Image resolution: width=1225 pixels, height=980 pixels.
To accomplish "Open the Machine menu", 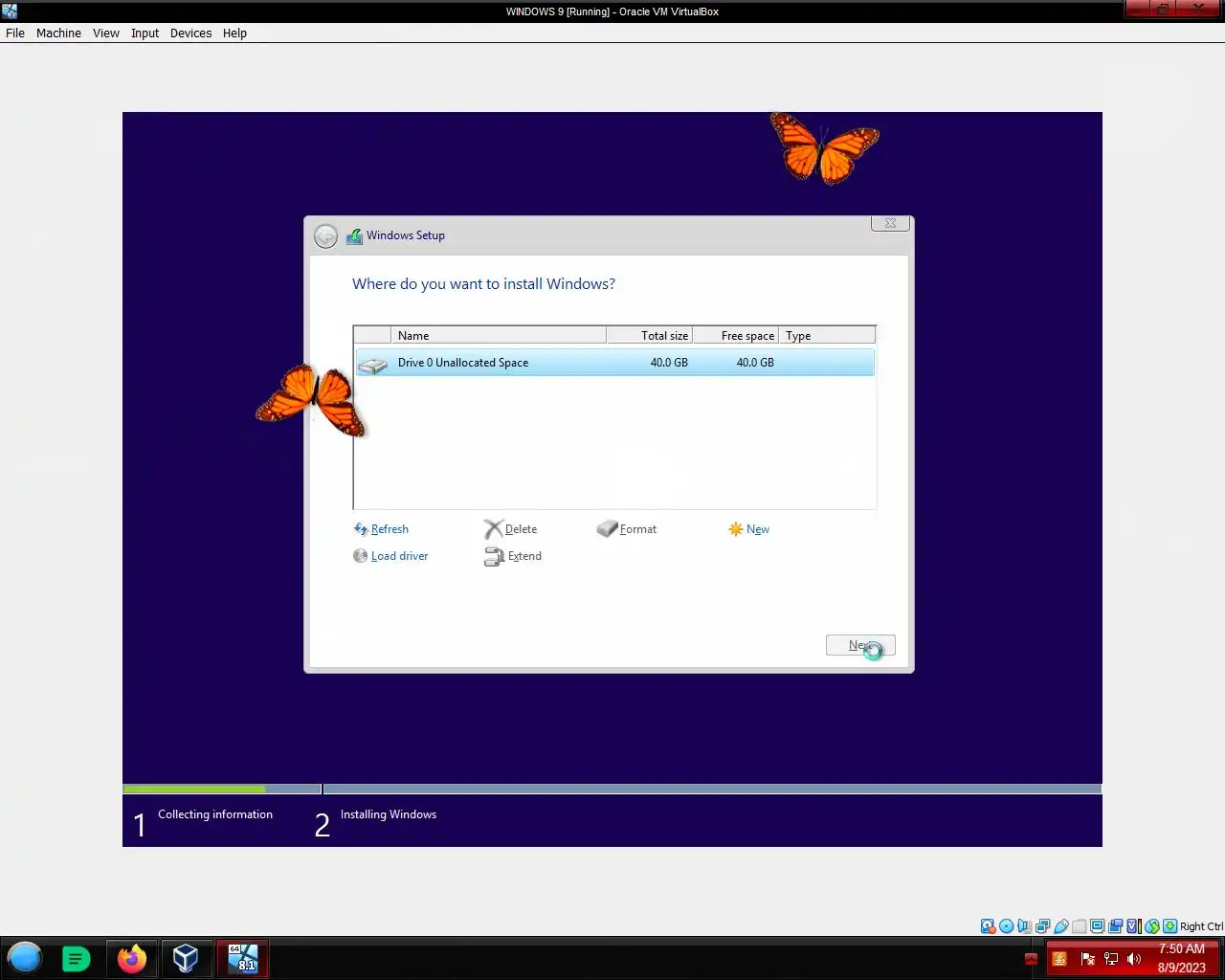I will pos(58,33).
